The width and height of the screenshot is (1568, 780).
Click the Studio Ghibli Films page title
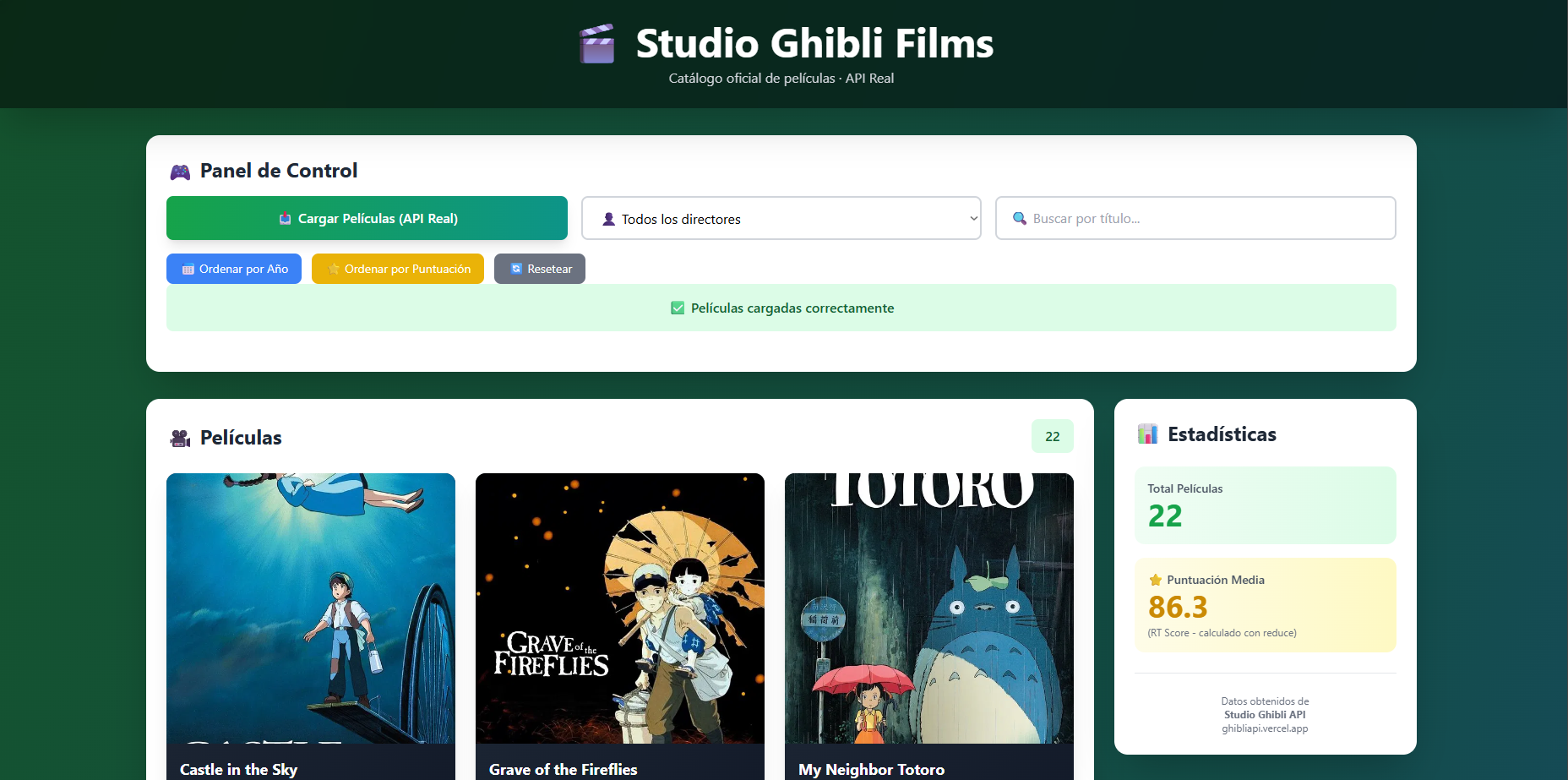[x=814, y=43]
